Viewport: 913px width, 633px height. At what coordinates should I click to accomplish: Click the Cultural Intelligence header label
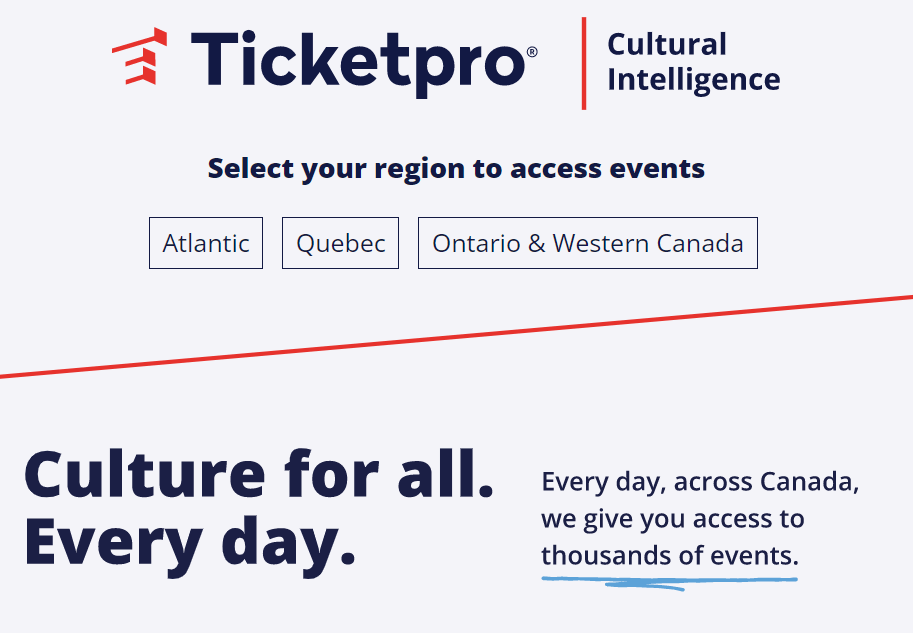(x=693, y=60)
